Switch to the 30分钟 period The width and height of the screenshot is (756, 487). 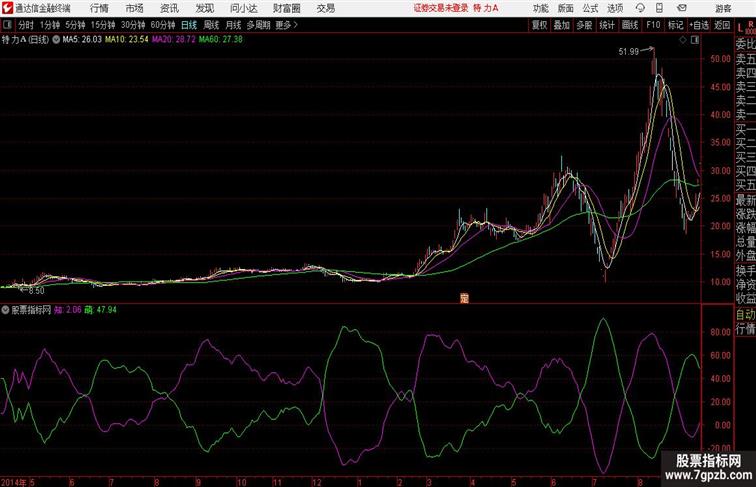133,25
